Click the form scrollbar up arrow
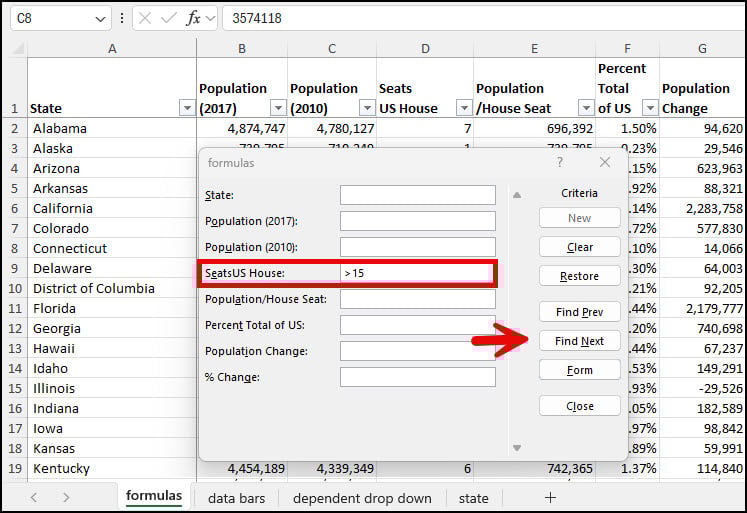Viewport: 747px width, 513px height. pyautogui.click(x=517, y=195)
